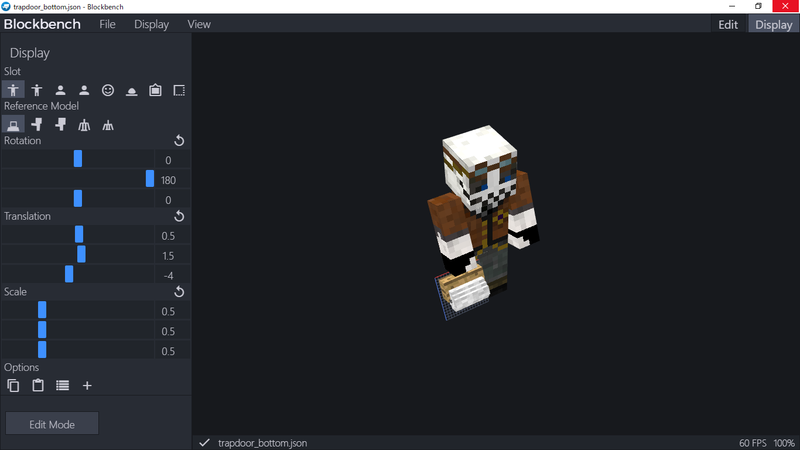Image resolution: width=800 pixels, height=450 pixels.
Task: Click the first Rotation slider handle
Action: click(x=78, y=159)
